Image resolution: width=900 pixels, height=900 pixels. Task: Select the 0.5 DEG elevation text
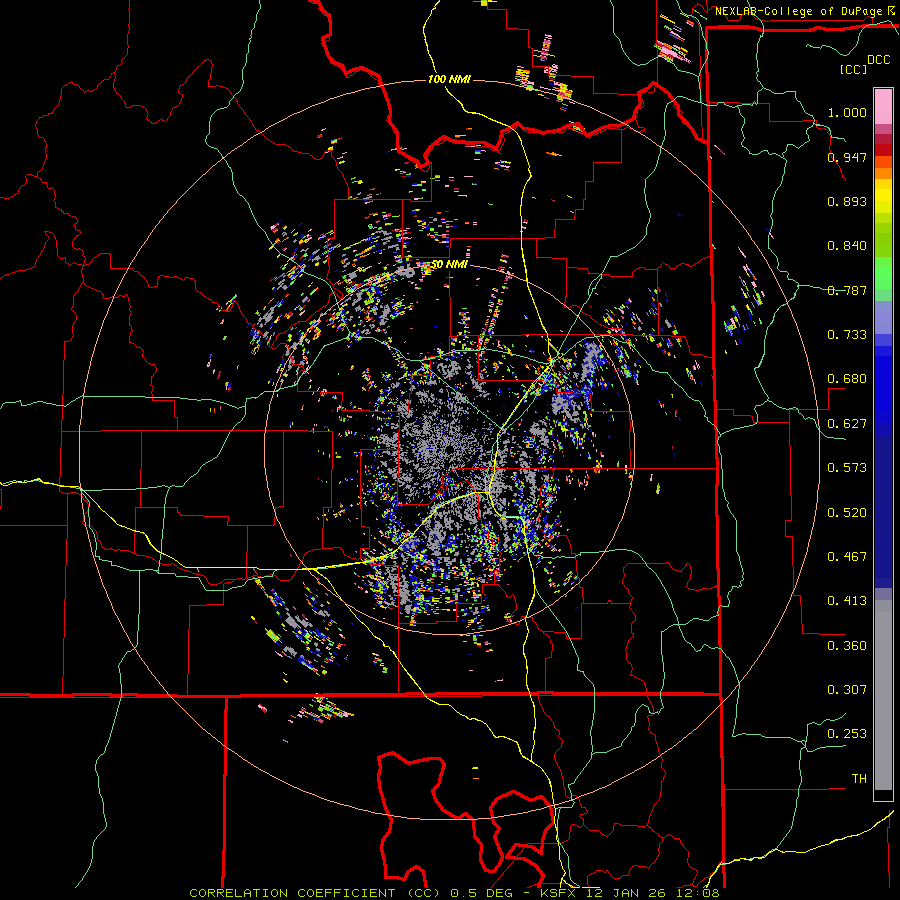coord(481,893)
